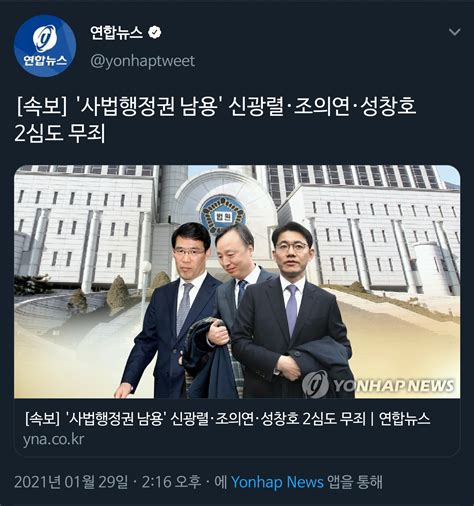Open the Yonhap News profile avatar
The width and height of the screenshot is (474, 506).
coord(45,46)
